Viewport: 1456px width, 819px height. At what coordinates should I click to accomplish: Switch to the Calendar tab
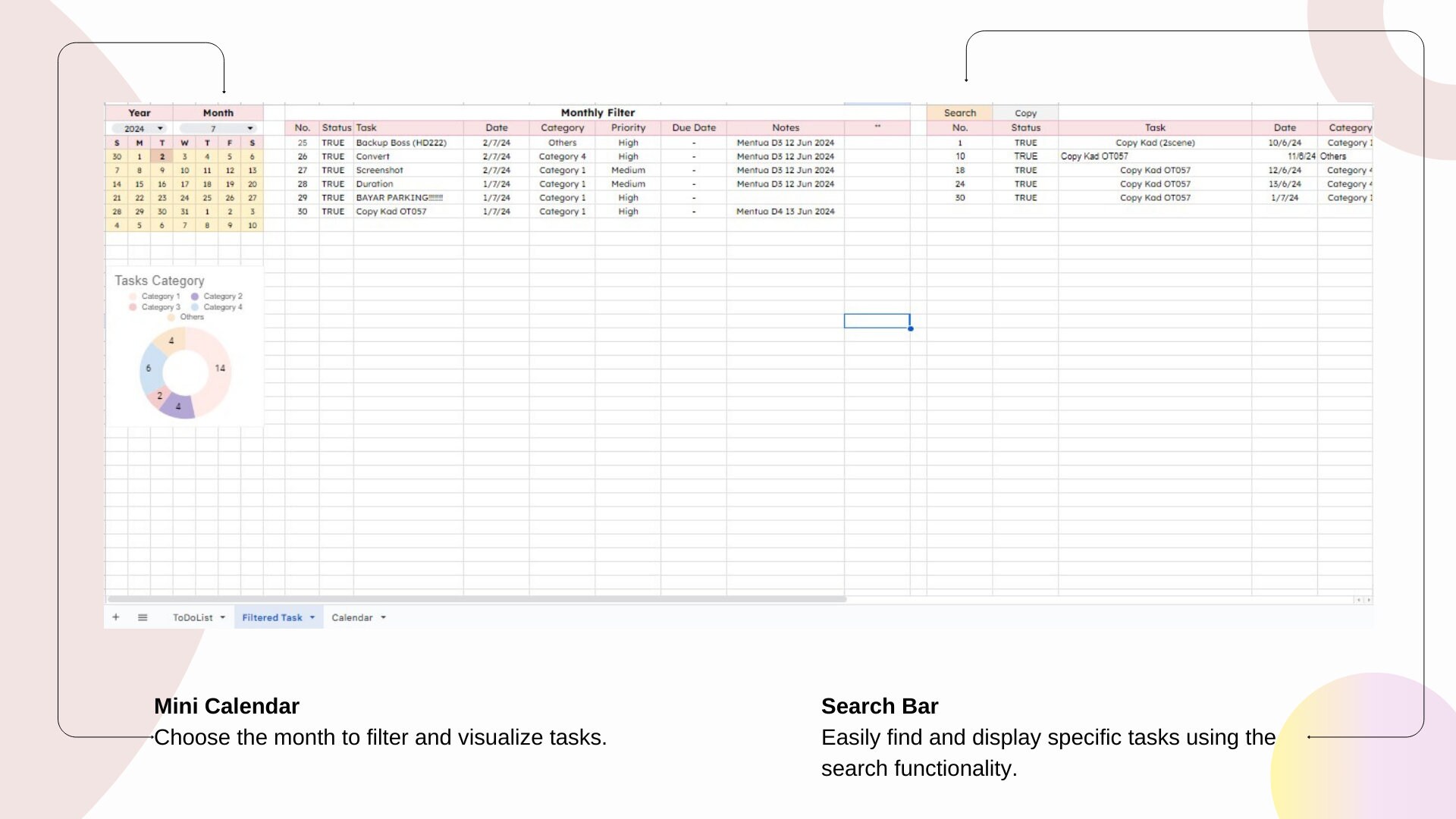(353, 617)
